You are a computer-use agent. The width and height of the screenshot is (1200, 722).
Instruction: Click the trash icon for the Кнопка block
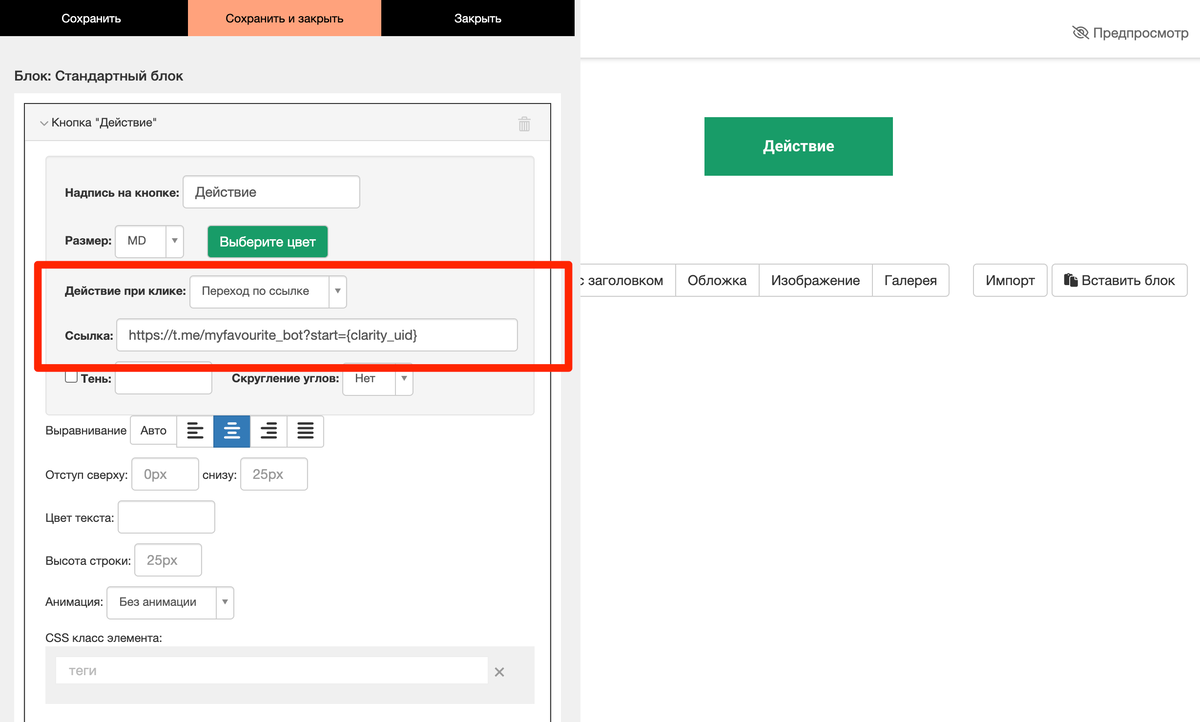pos(524,124)
